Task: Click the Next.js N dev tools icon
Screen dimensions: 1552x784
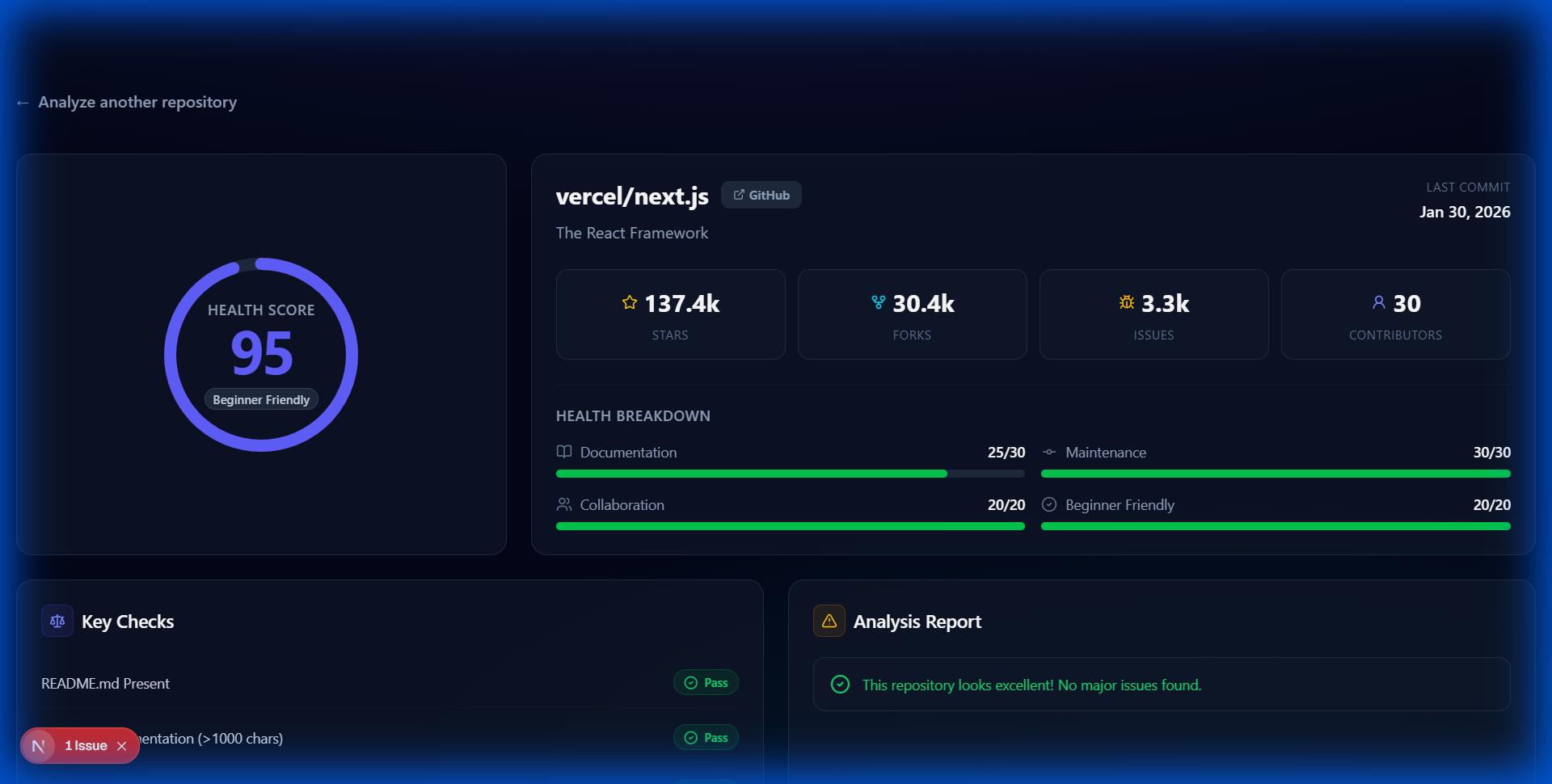Action: point(38,746)
